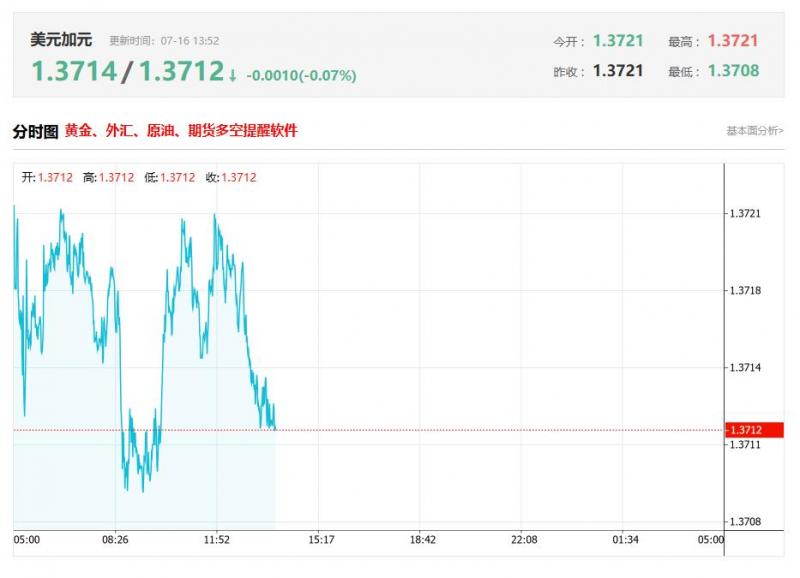
Task: Click the 最低 low price value
Action: 733,71
